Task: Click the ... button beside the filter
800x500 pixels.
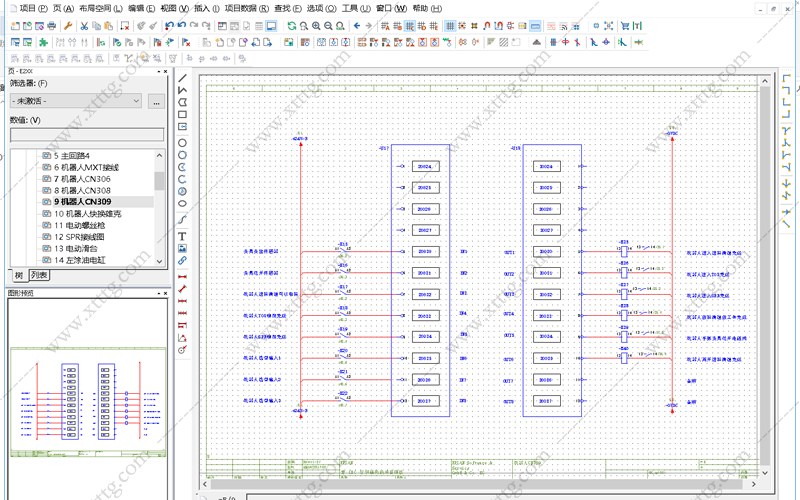Action: pos(157,102)
